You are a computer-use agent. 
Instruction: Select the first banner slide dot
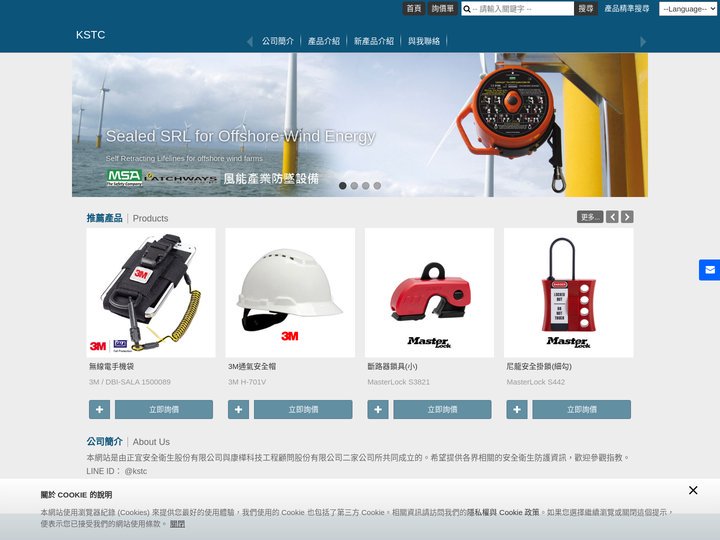click(343, 186)
